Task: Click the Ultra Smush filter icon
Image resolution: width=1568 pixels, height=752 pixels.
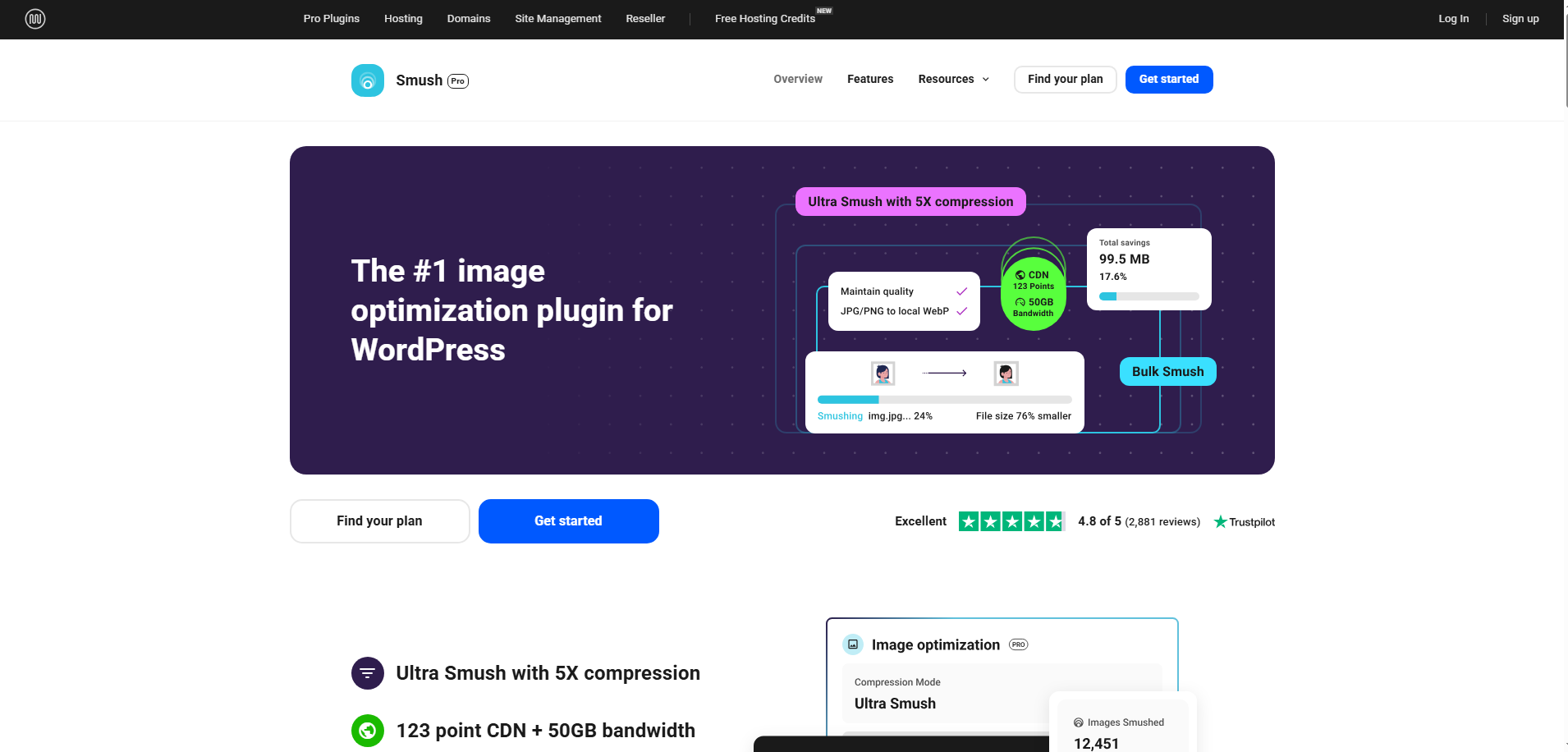Action: click(x=368, y=673)
